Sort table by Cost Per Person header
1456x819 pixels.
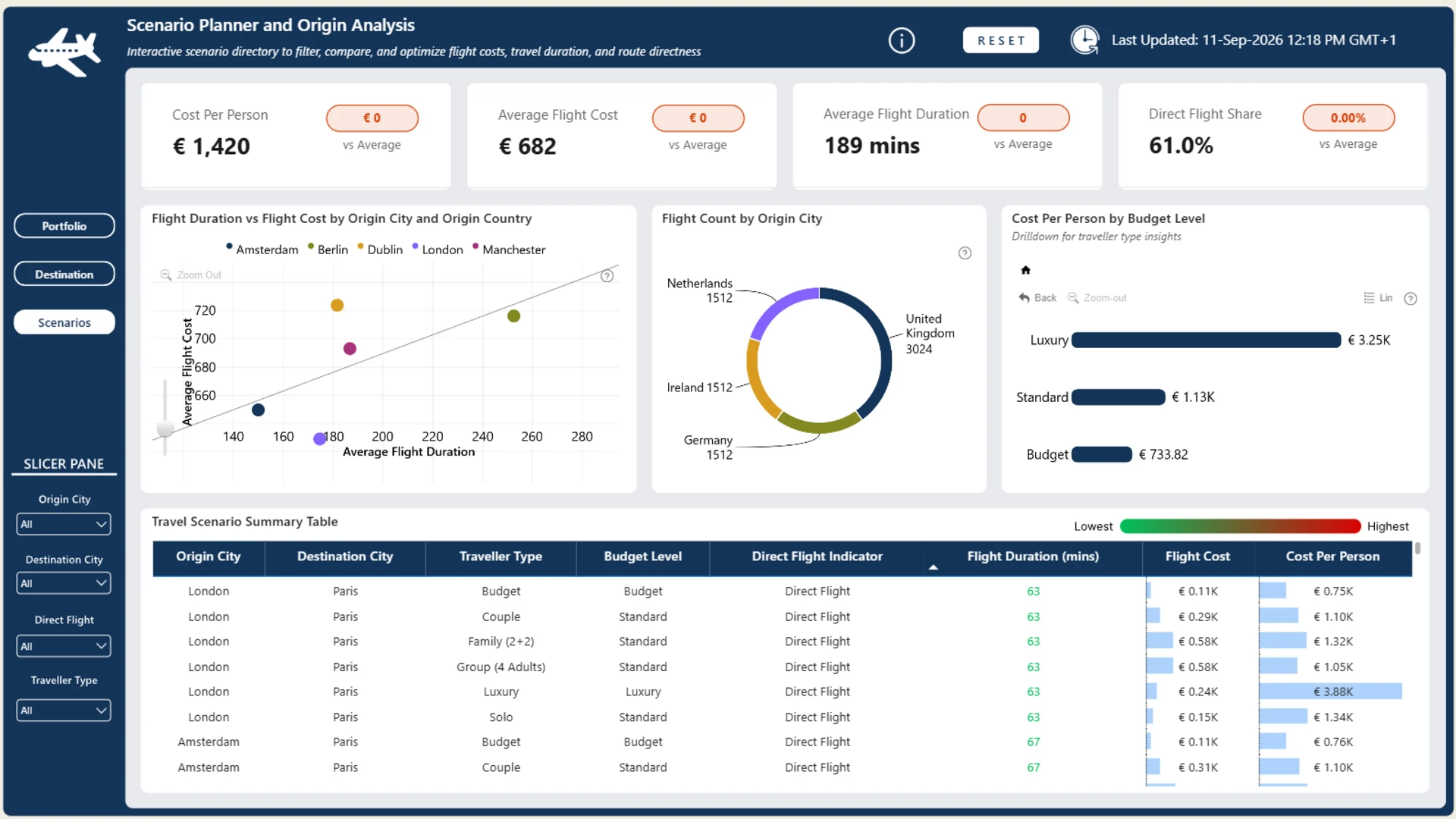coord(1333,557)
